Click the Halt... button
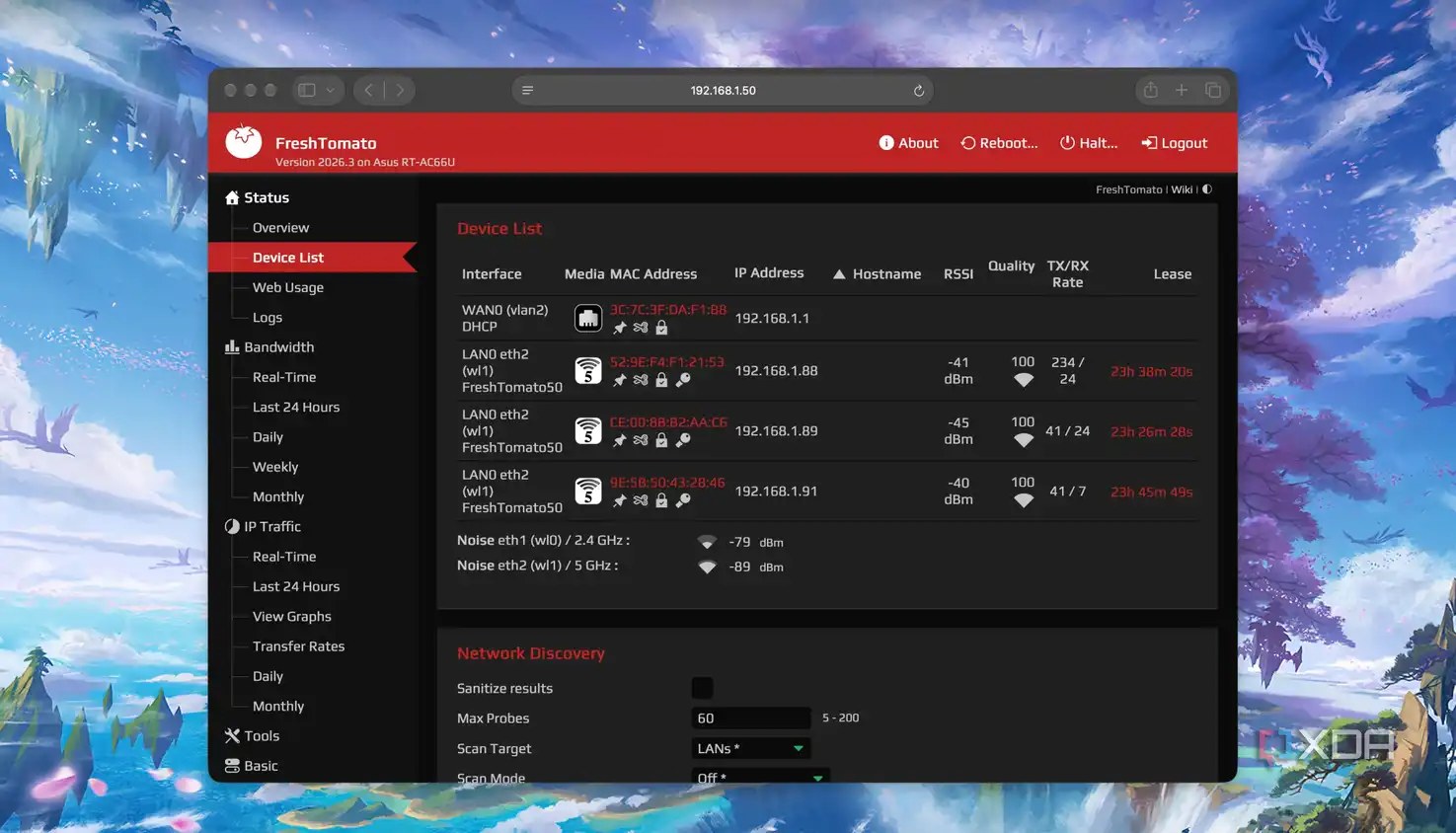Viewport: 1456px width, 833px height. click(x=1089, y=143)
